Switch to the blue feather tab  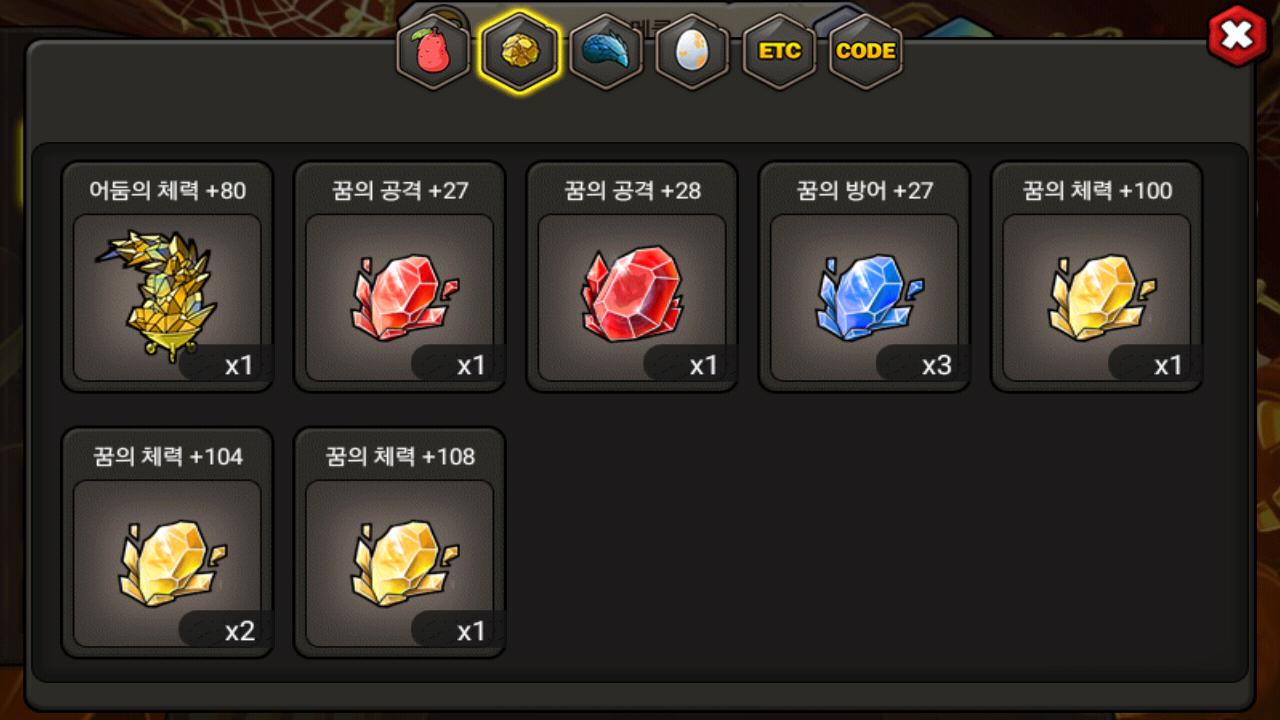click(x=605, y=52)
